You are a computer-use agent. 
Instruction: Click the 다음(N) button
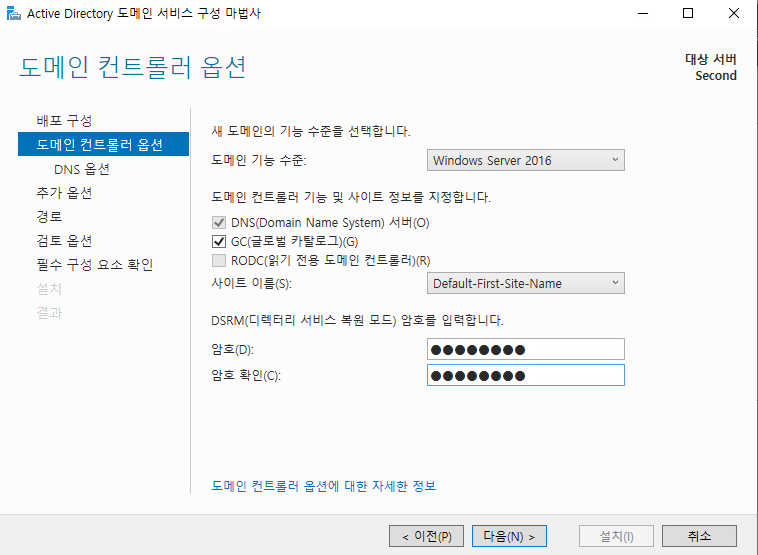[x=509, y=536]
